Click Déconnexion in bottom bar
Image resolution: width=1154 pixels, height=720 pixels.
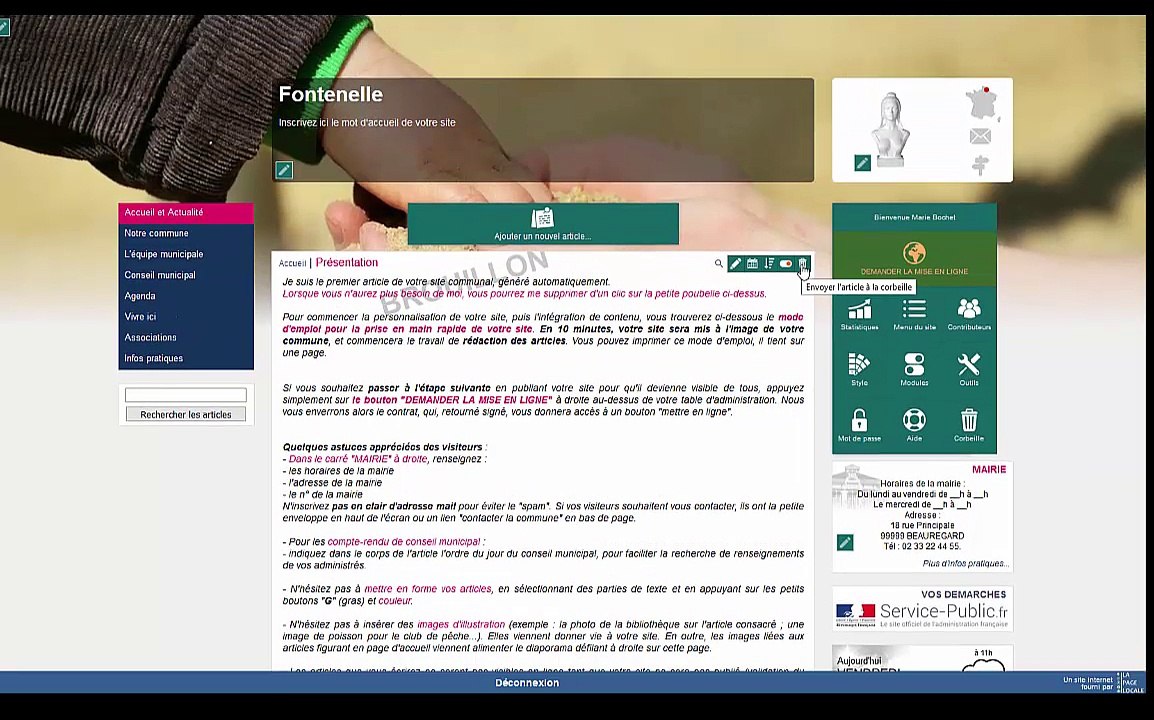527,682
